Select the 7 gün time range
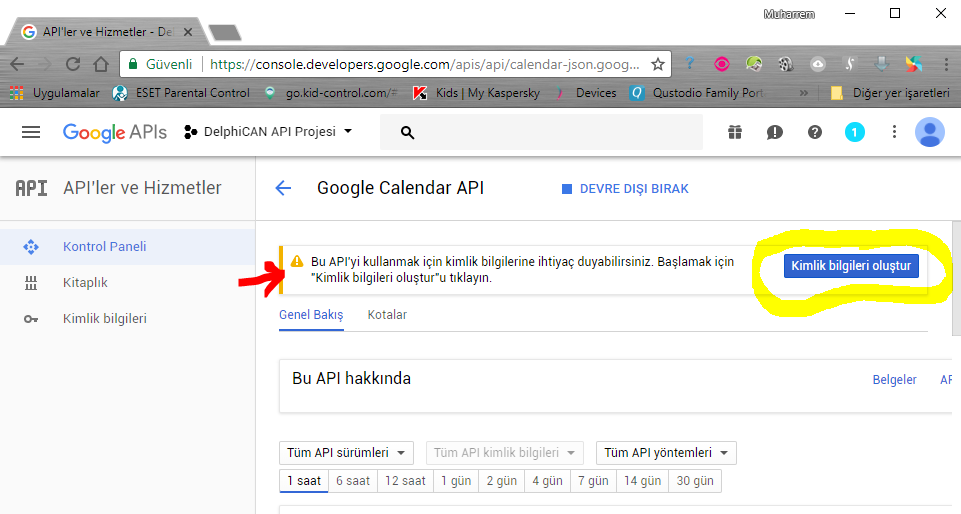Image resolution: width=961 pixels, height=514 pixels. (x=593, y=481)
